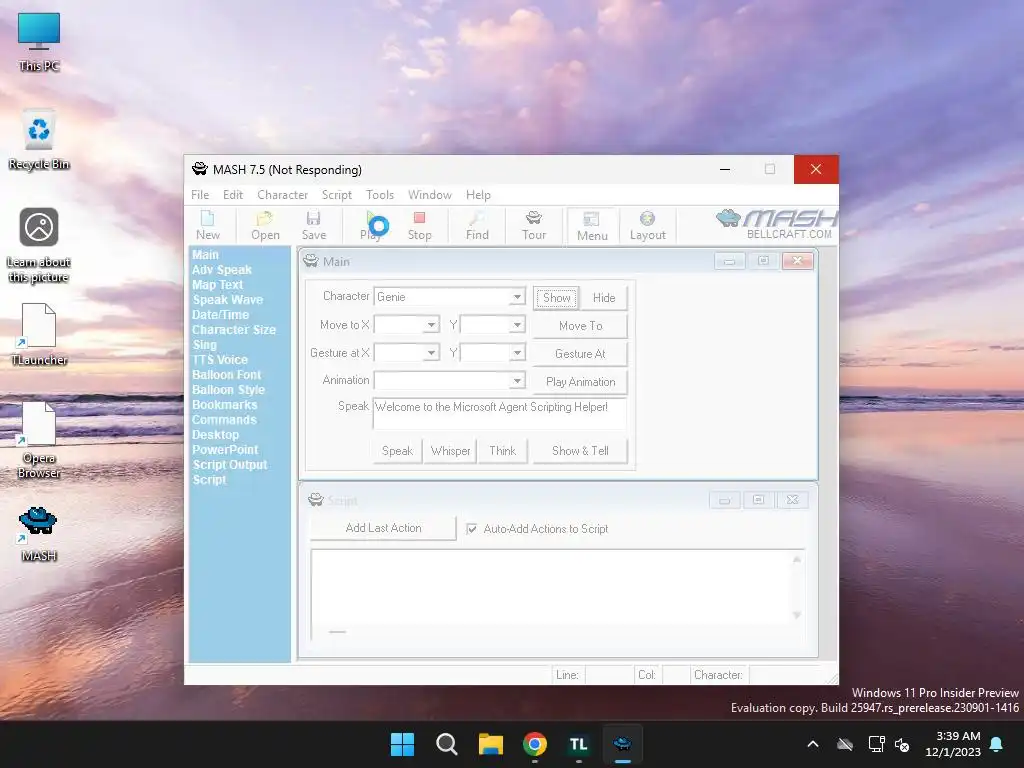Click the Save disk toolbar icon
The height and width of the screenshot is (768, 1024).
click(313, 218)
